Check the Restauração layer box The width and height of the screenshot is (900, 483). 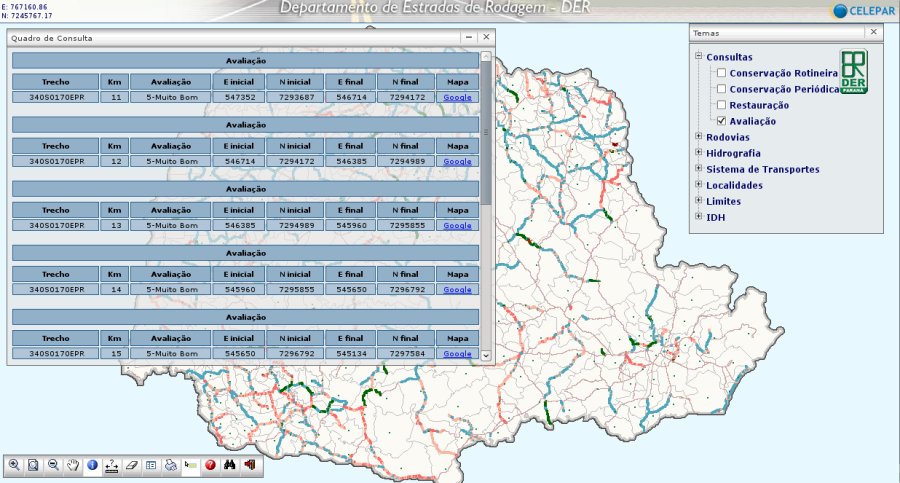click(721, 105)
